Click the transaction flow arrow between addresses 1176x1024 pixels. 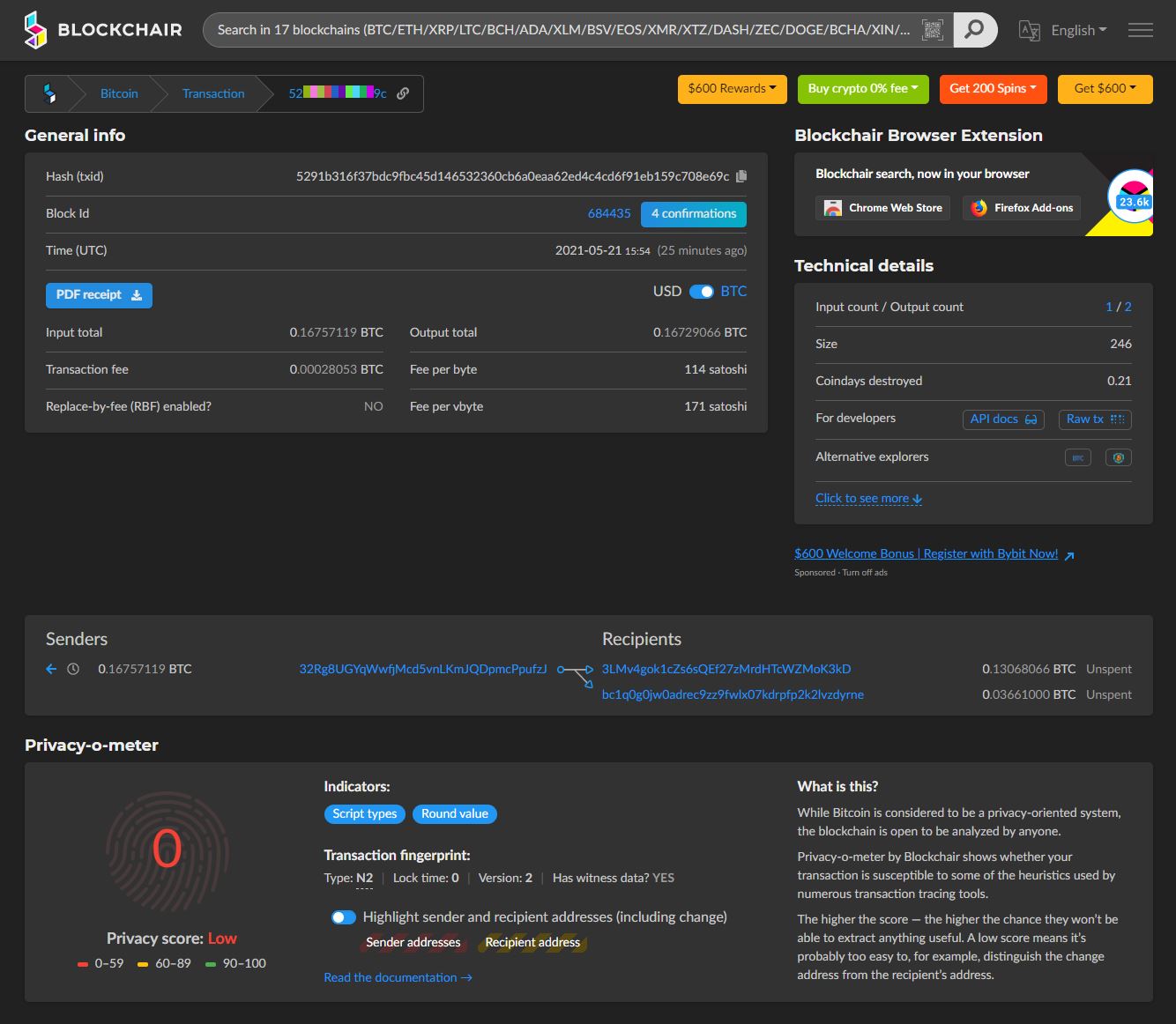(576, 676)
